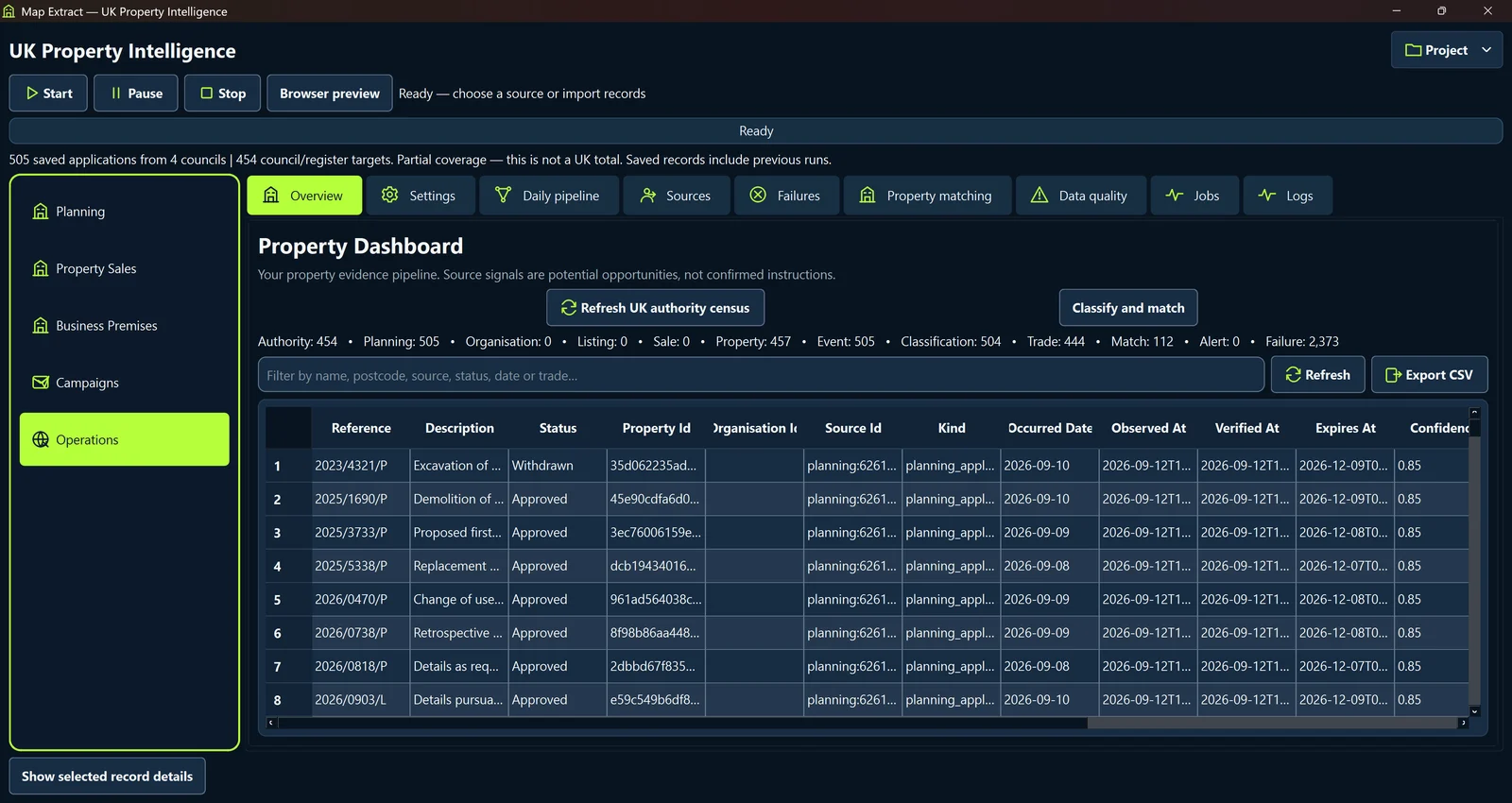
Task: Click the table scroll-down arrow
Action: pyautogui.click(x=1474, y=711)
